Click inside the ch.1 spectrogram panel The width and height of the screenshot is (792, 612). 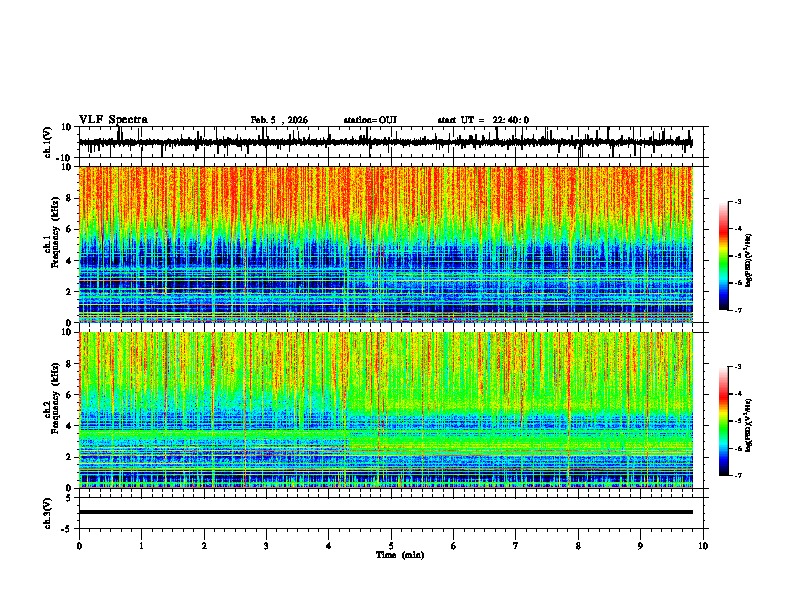point(385,244)
